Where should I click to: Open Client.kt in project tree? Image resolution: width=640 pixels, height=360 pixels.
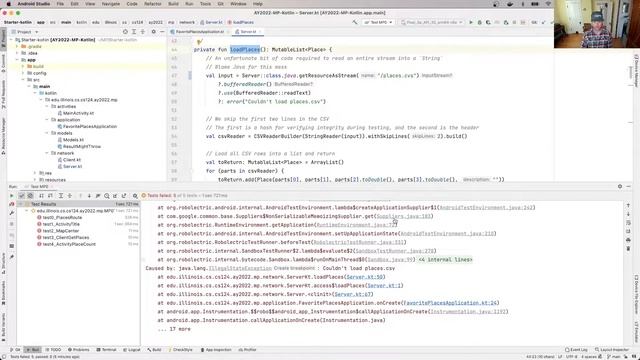69,160
